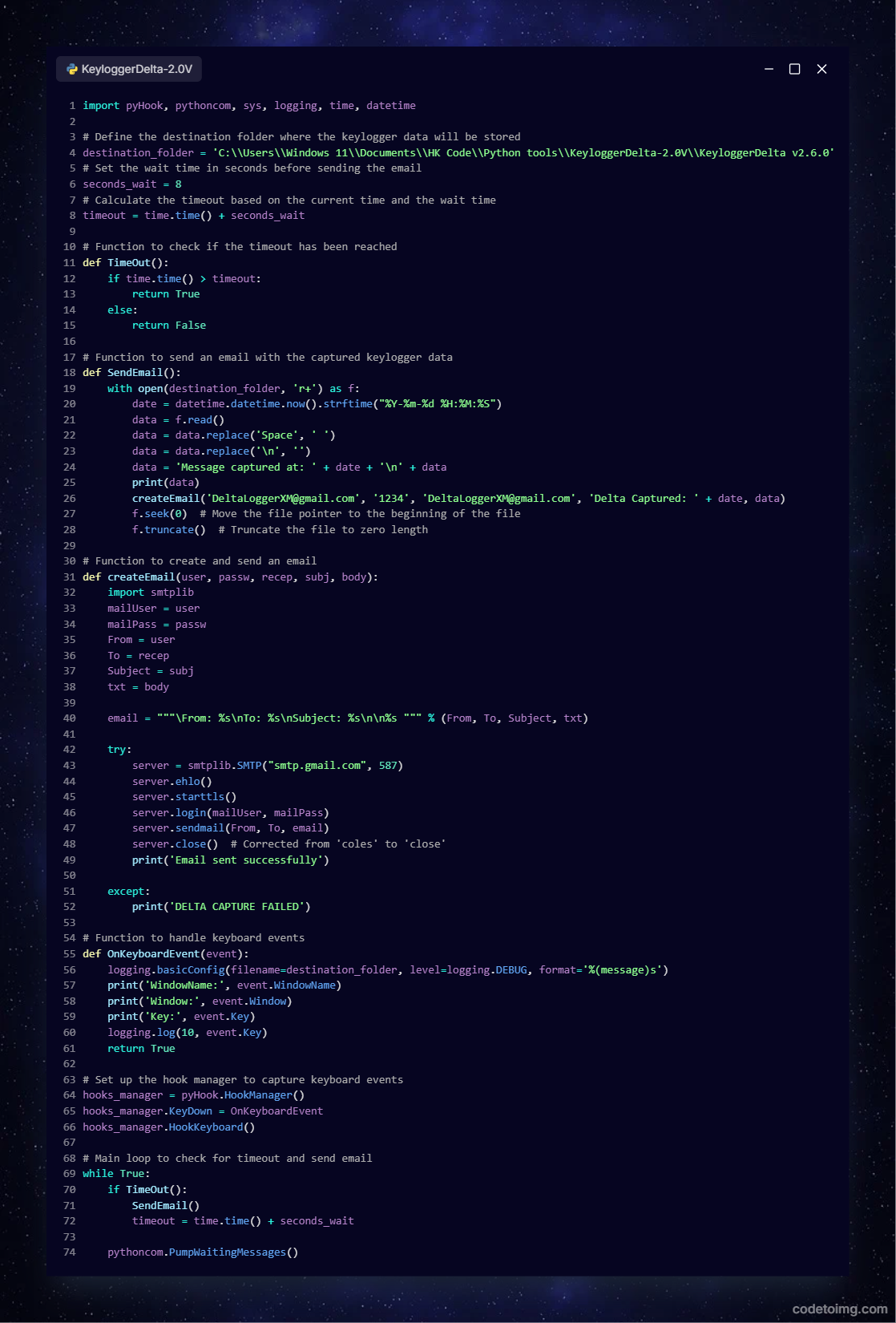The height and width of the screenshot is (1323, 896).
Task: Click the email template string on line 40
Action: click(289, 718)
